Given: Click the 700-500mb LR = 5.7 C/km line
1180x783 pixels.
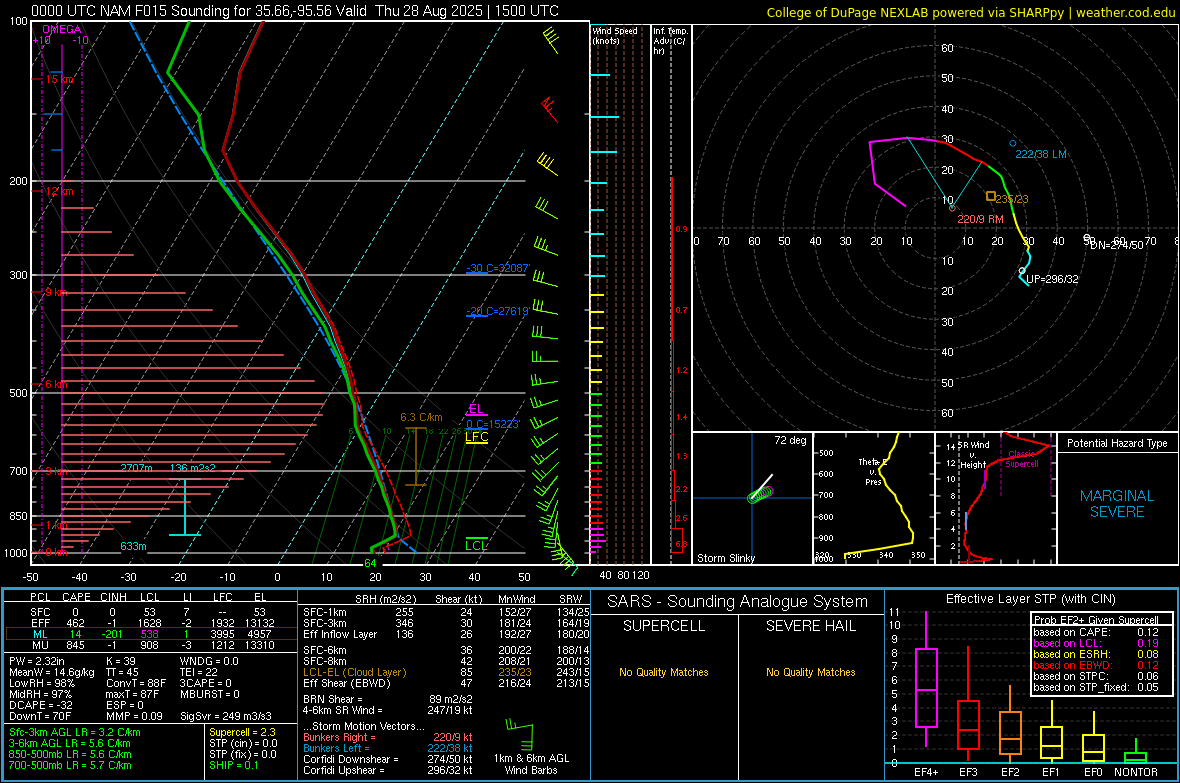Looking at the screenshot, I should [70, 766].
